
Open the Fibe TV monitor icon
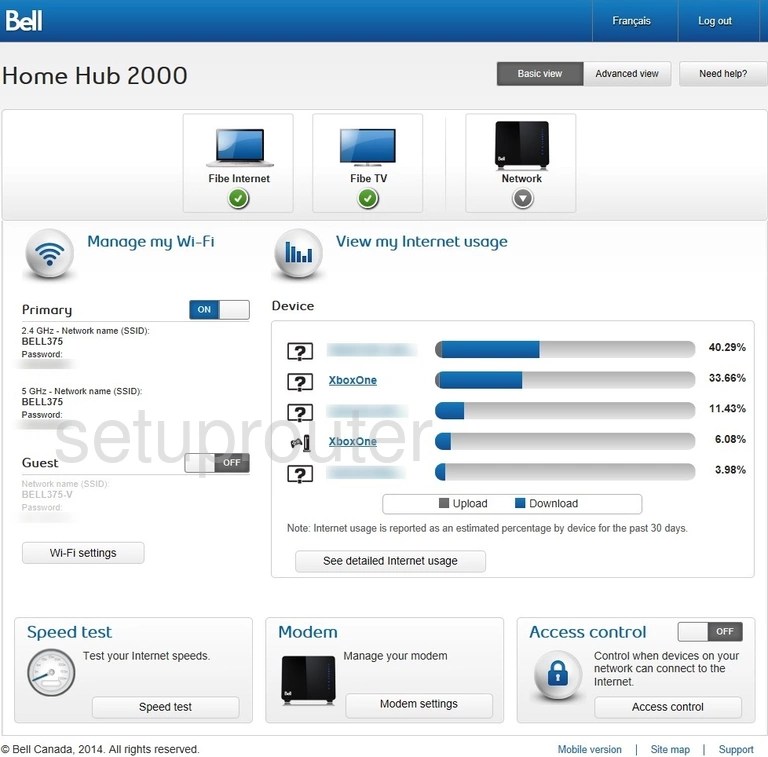click(368, 147)
